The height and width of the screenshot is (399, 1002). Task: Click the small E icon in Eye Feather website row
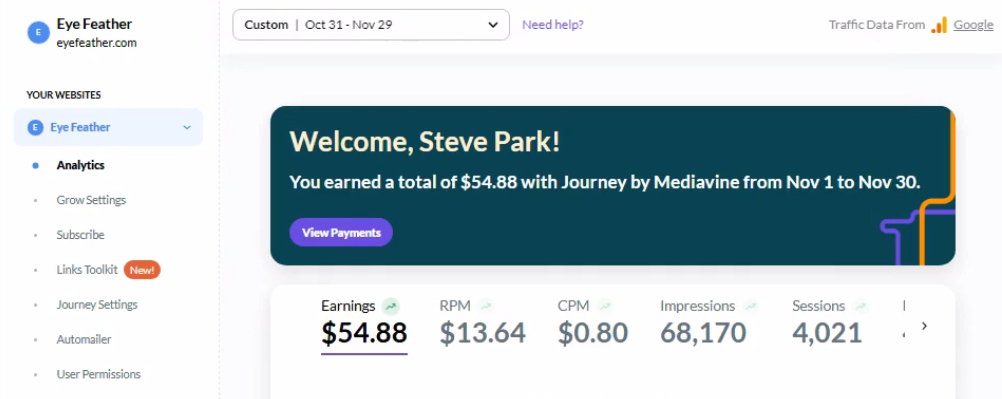pos(35,127)
